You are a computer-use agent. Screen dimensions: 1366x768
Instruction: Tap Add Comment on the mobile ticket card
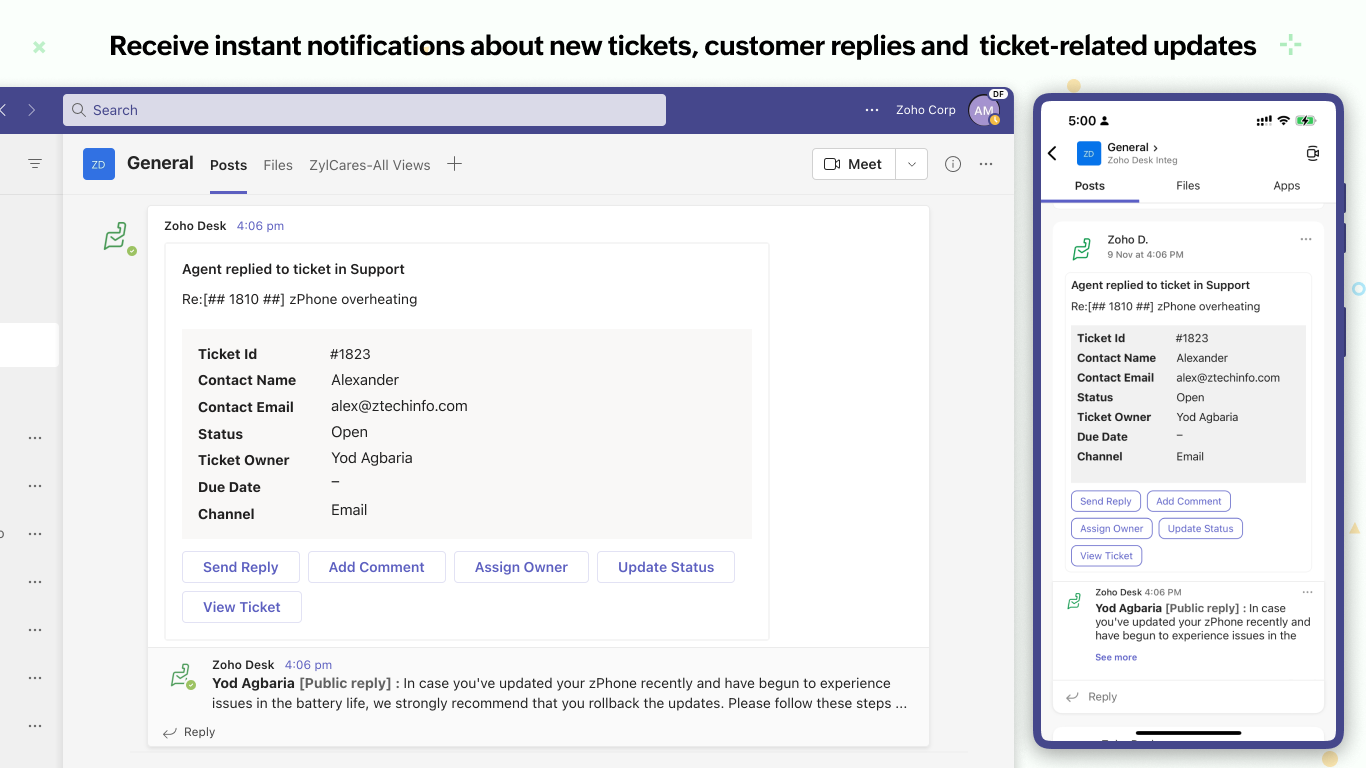1189,501
